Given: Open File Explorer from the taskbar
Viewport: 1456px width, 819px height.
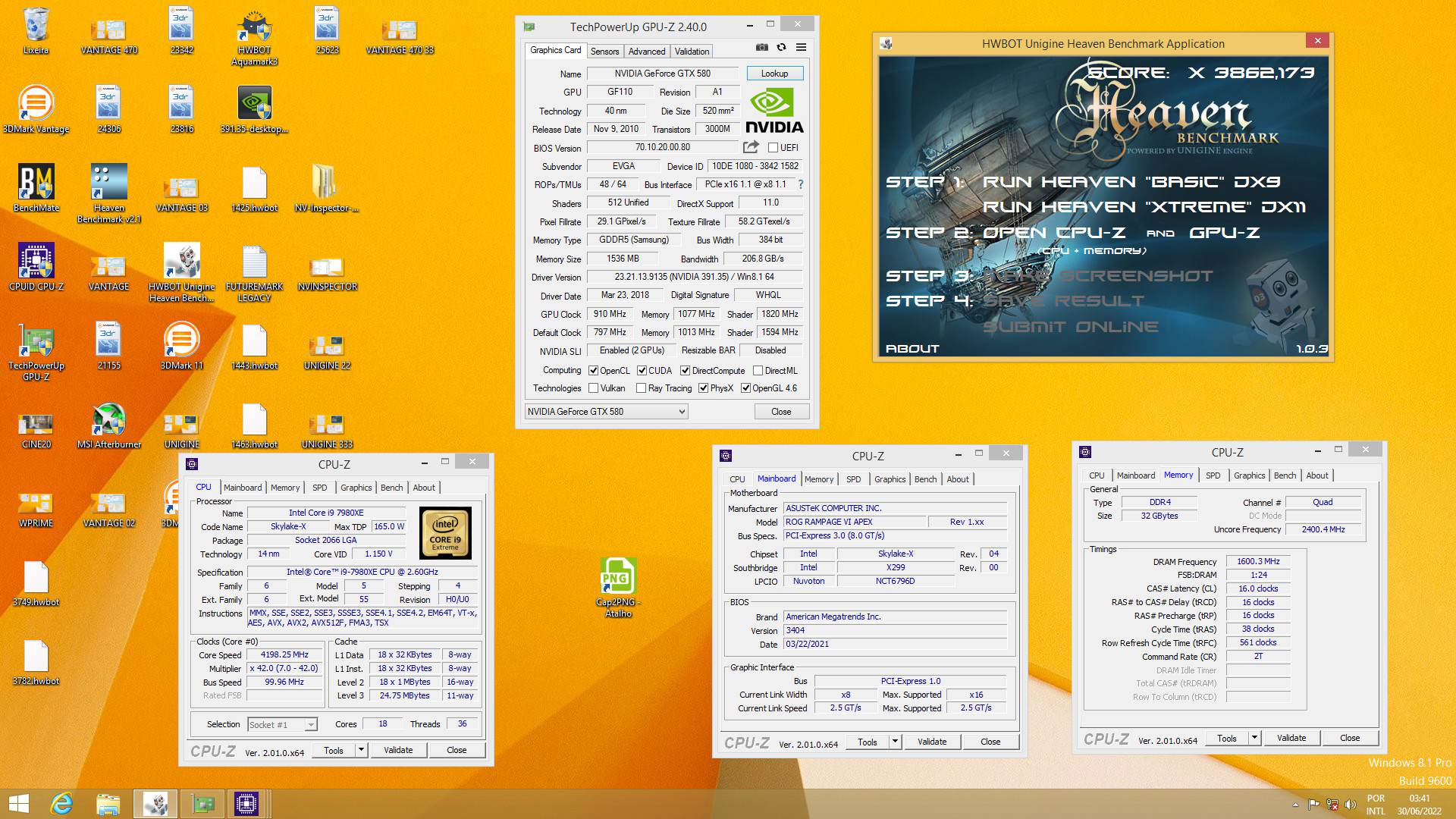Looking at the screenshot, I should click(x=108, y=804).
